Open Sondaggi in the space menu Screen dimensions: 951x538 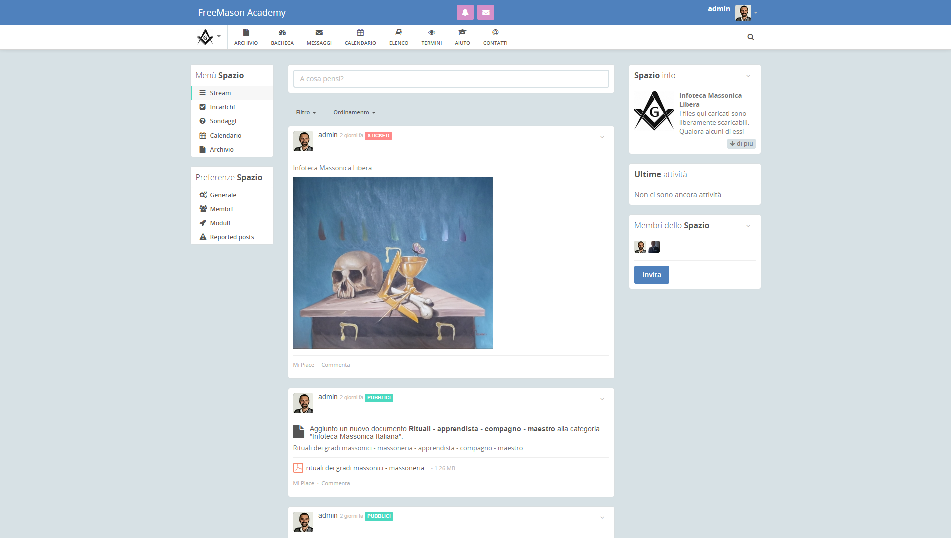point(232,121)
